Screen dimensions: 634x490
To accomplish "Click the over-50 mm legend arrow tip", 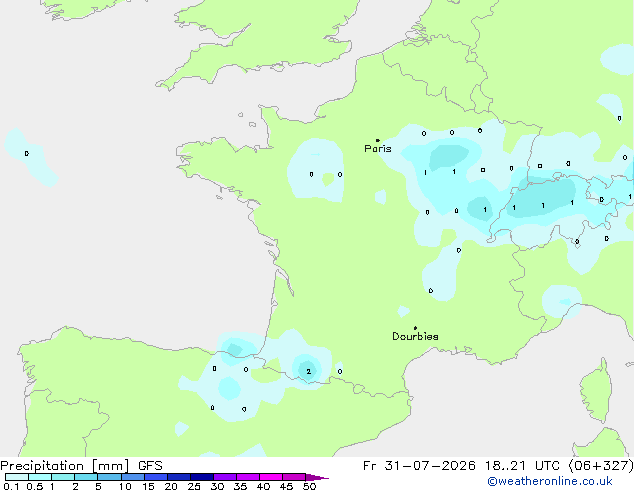I will click(x=317, y=477).
